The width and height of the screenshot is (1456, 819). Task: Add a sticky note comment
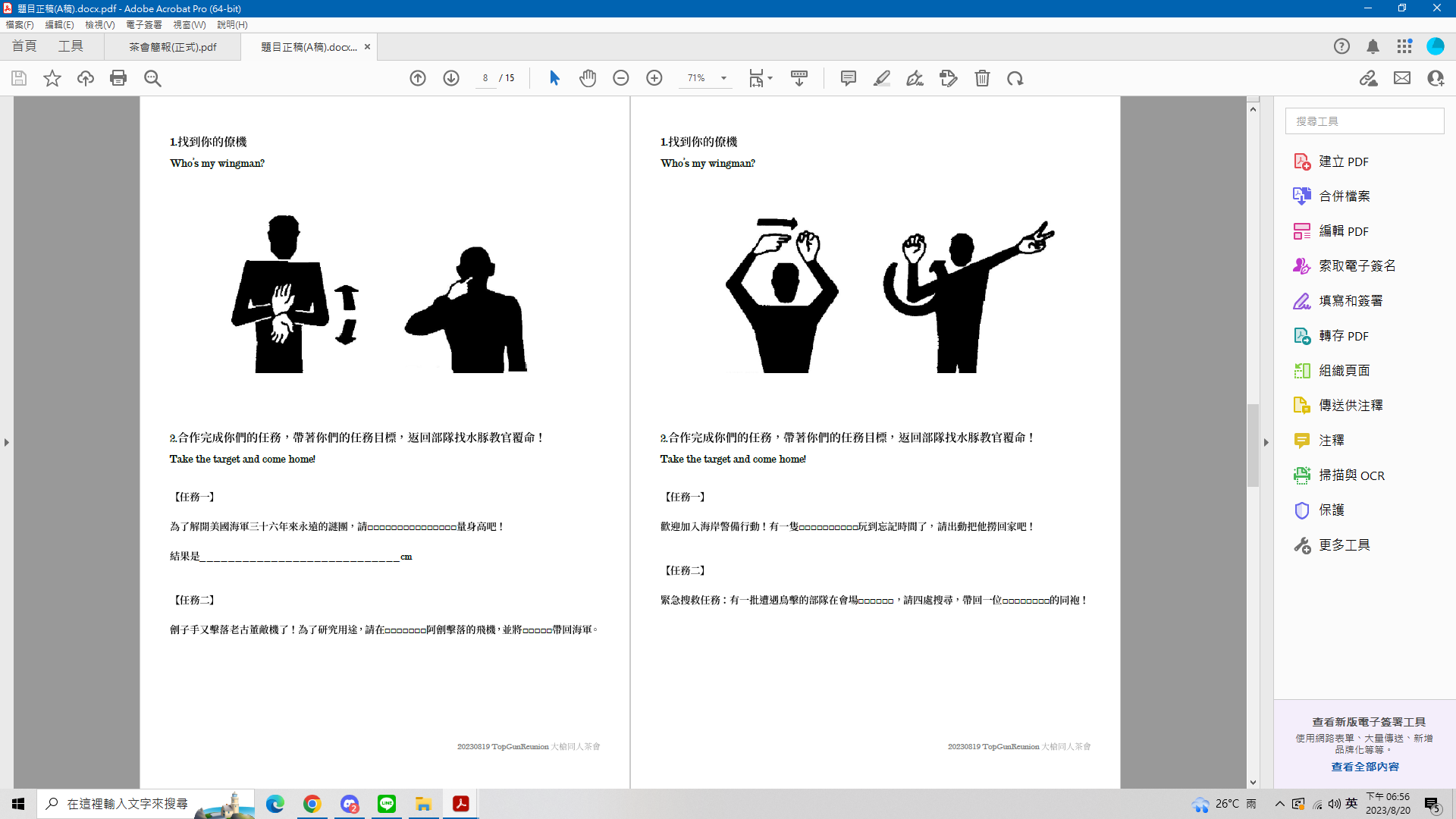[849, 78]
